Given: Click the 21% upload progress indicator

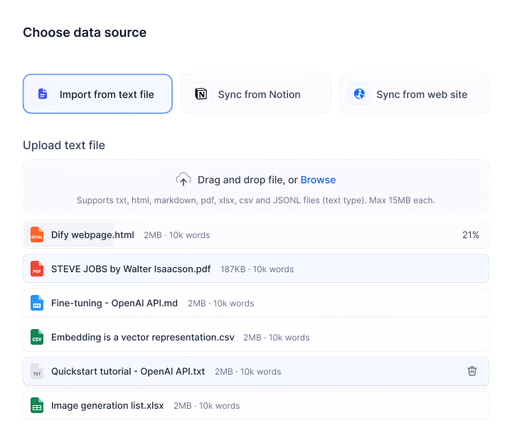Looking at the screenshot, I should pyautogui.click(x=471, y=235).
